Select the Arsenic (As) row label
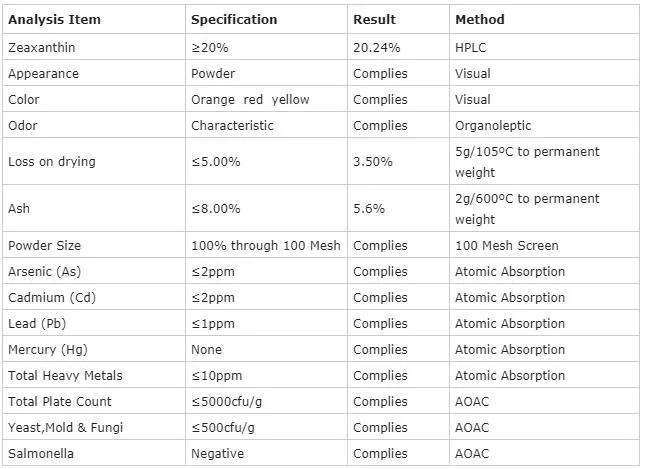The width and height of the screenshot is (645, 469). point(43,271)
